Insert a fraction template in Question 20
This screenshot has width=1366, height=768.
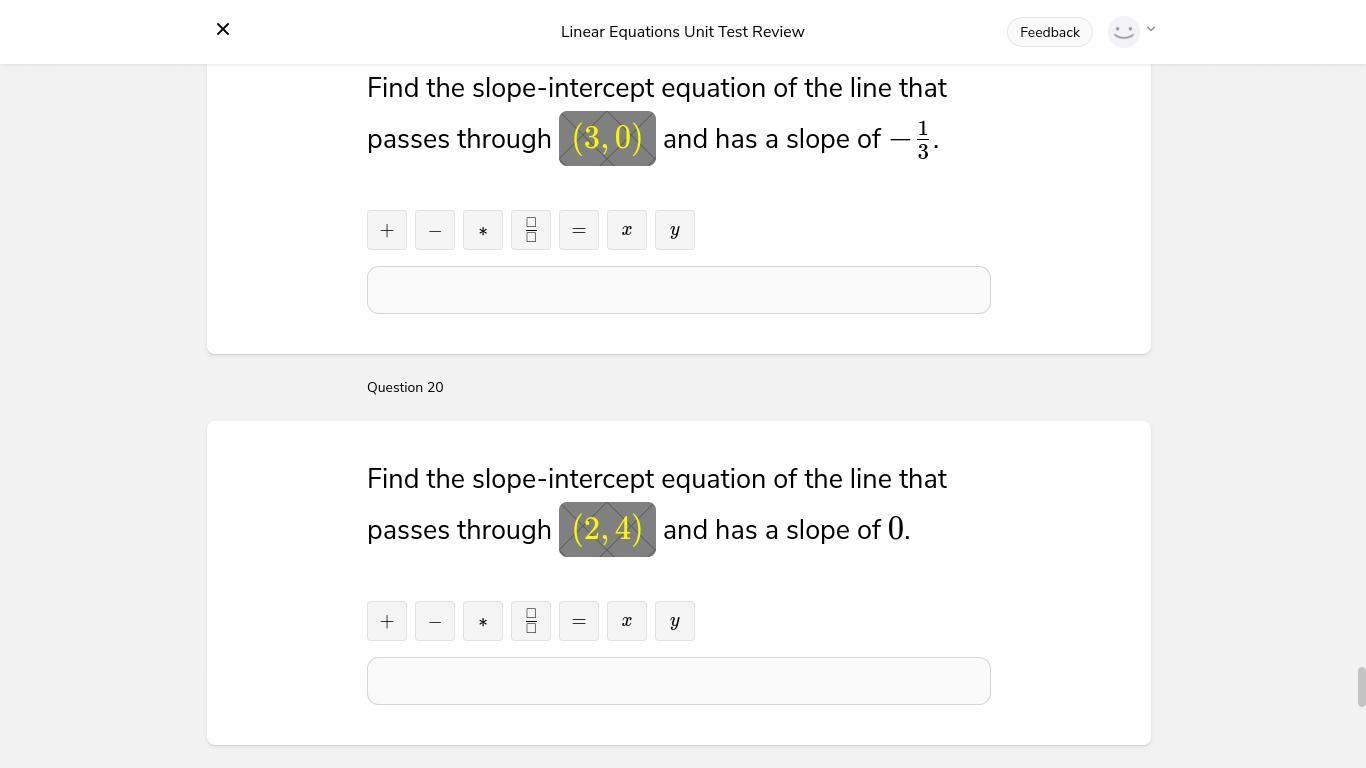531,621
